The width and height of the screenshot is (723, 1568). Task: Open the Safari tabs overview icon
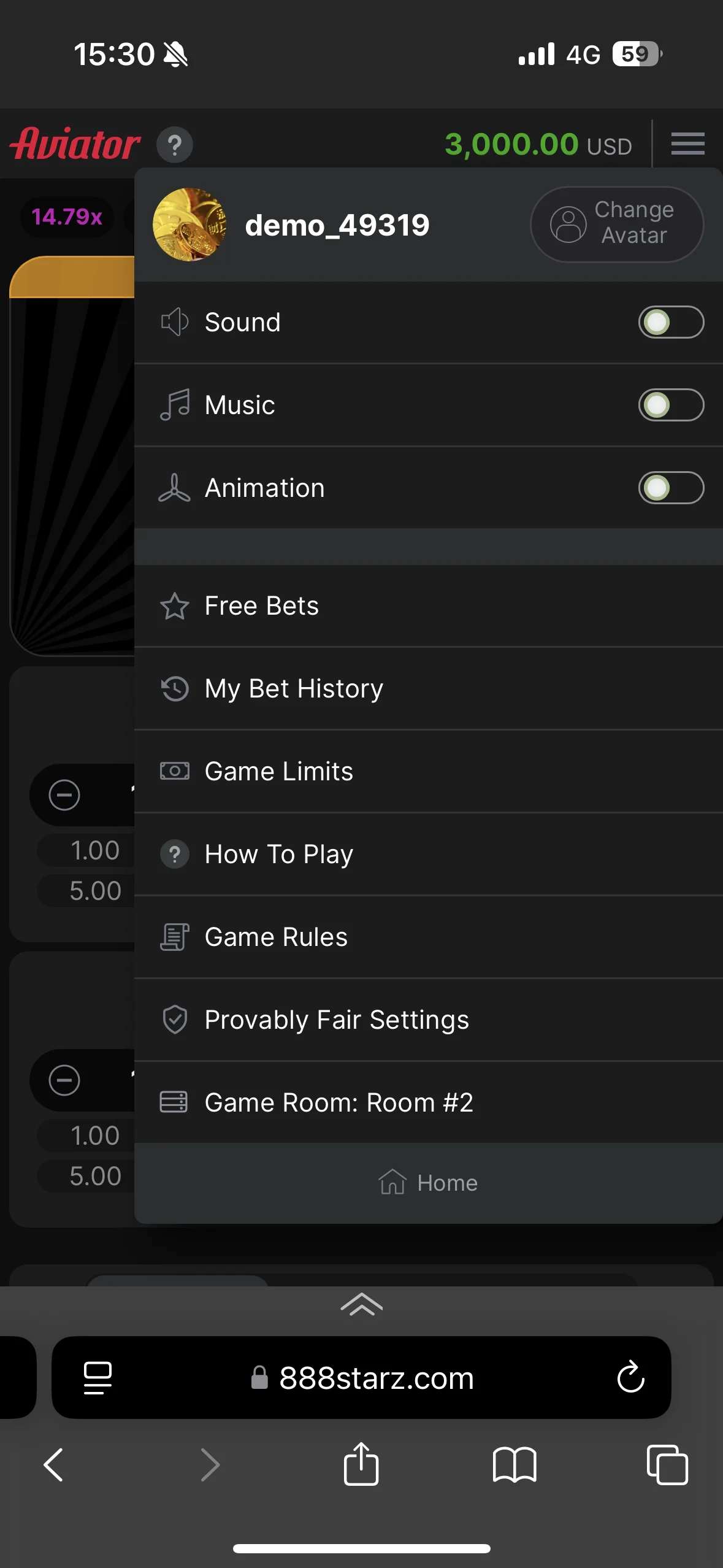[x=667, y=1464]
